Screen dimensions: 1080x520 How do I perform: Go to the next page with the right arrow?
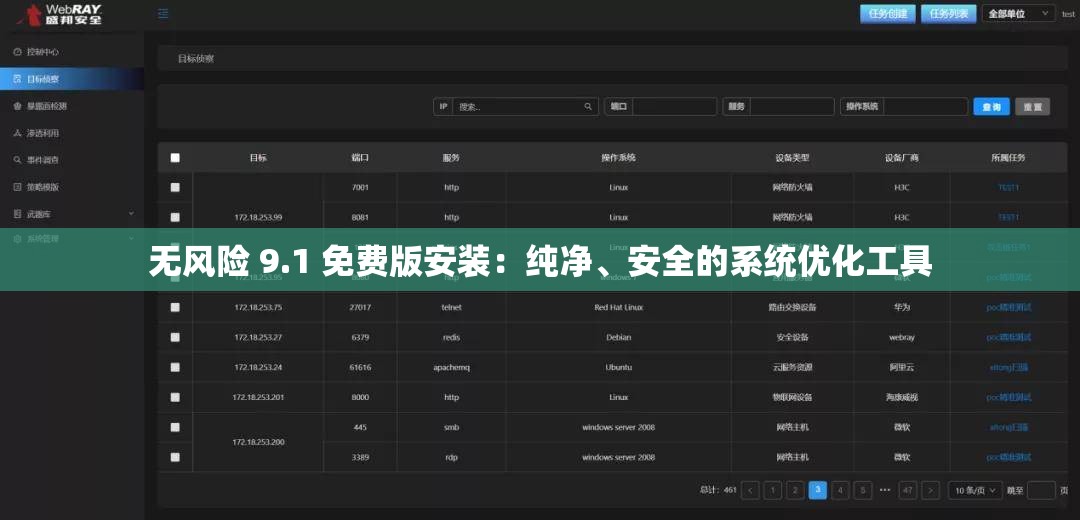point(931,490)
